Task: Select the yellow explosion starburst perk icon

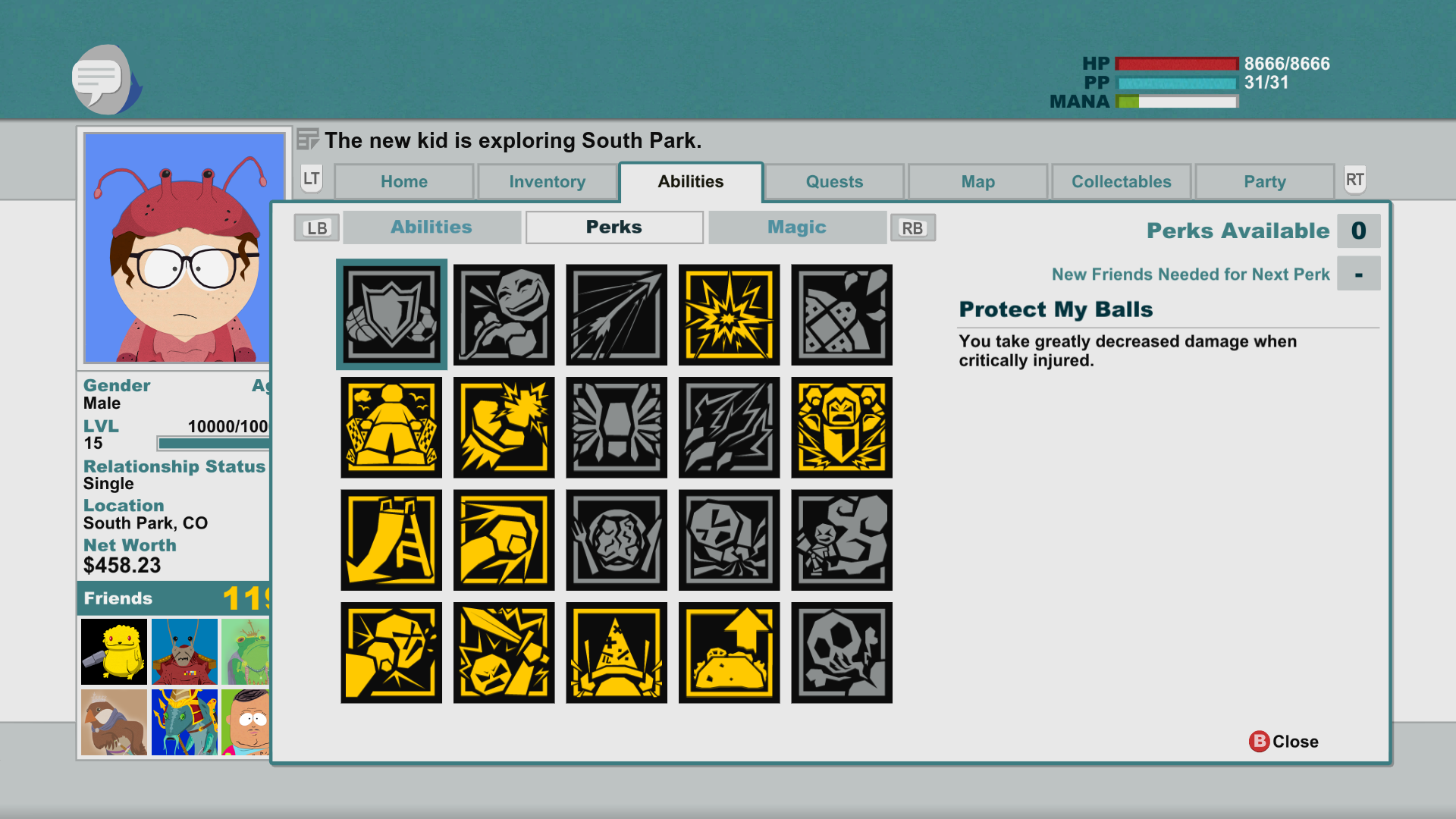Action: point(729,315)
